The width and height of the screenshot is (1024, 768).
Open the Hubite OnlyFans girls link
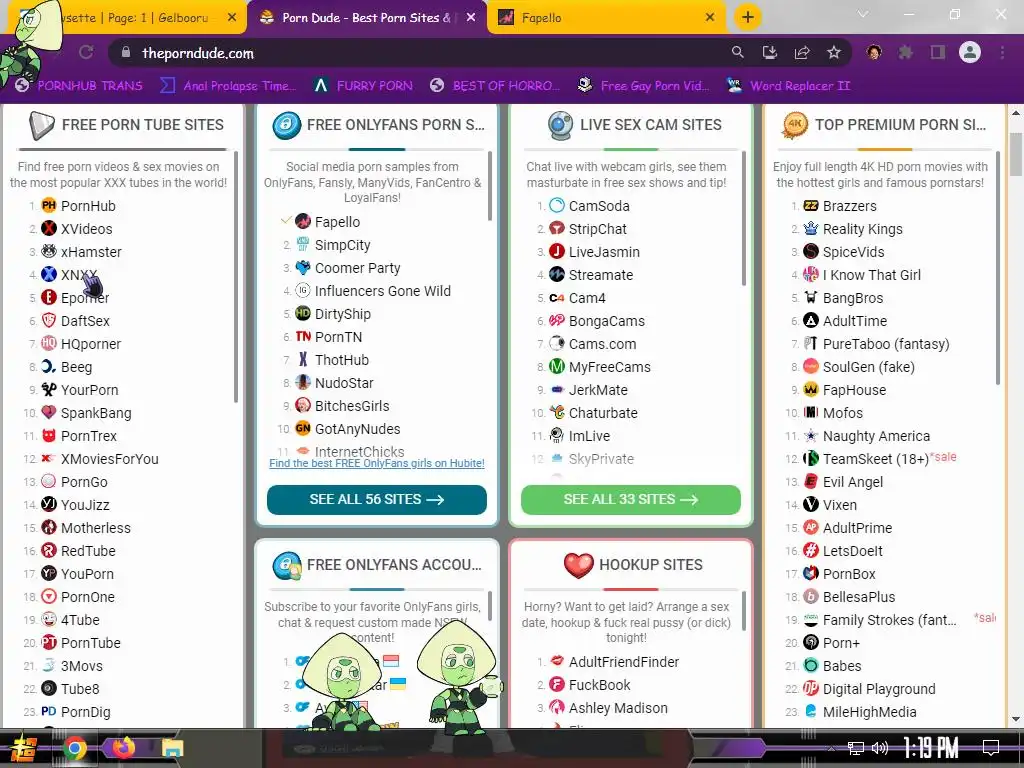click(x=377, y=463)
